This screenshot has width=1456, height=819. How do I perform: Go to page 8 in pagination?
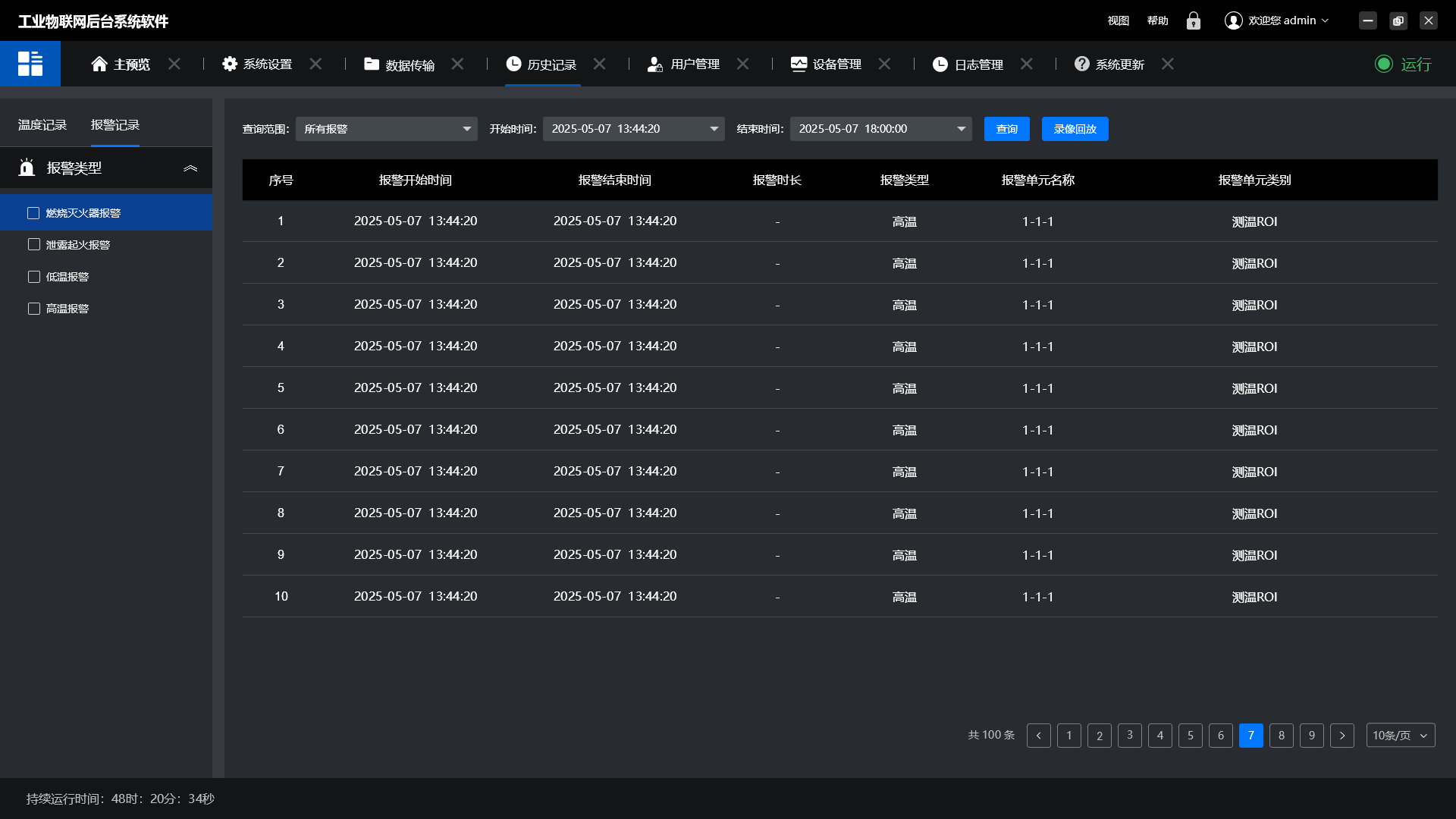point(1282,736)
